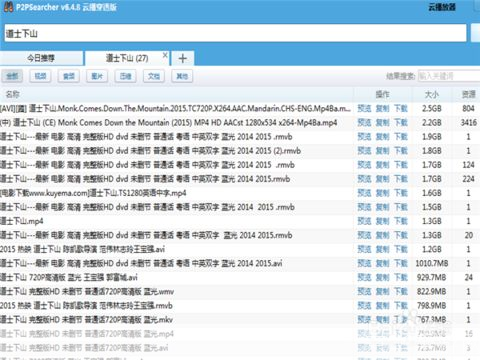Download the 1.7GB result with 124 sources

point(401,165)
